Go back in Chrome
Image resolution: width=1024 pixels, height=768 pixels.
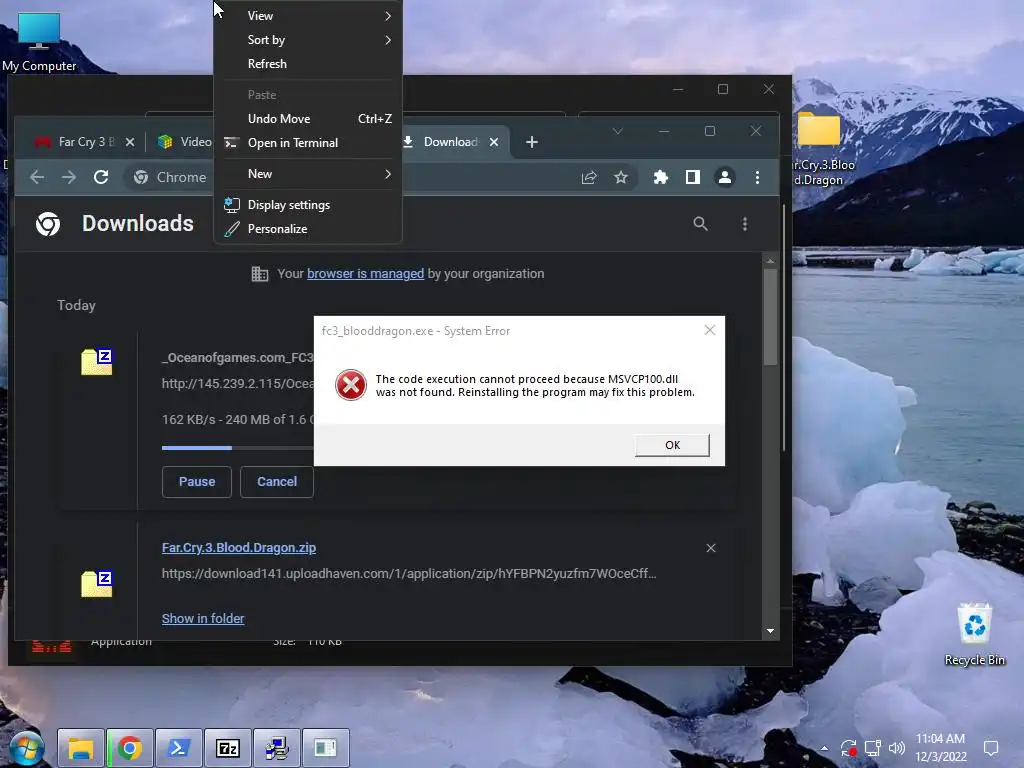(x=37, y=177)
